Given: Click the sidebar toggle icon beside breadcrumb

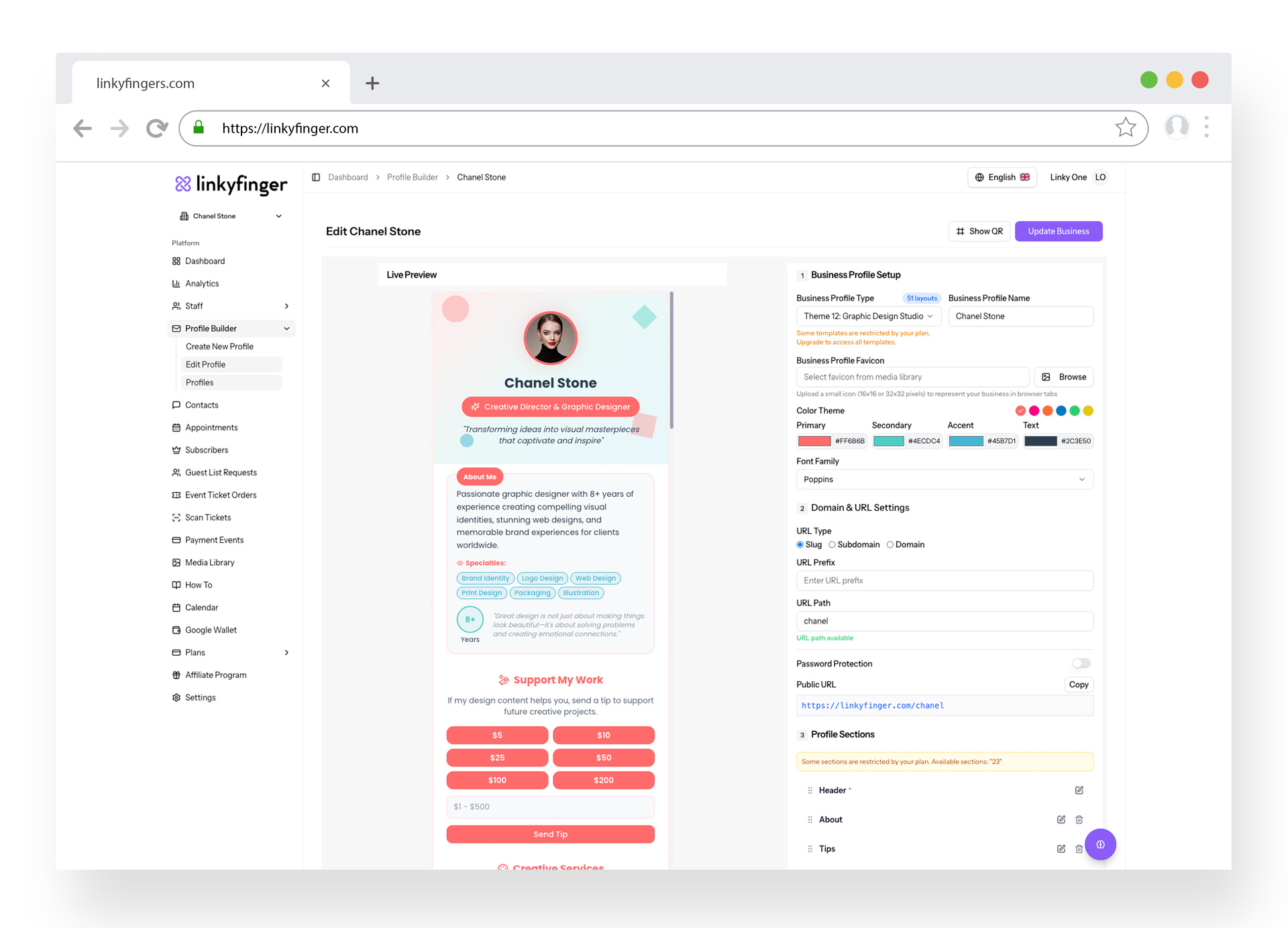Looking at the screenshot, I should coord(316,177).
